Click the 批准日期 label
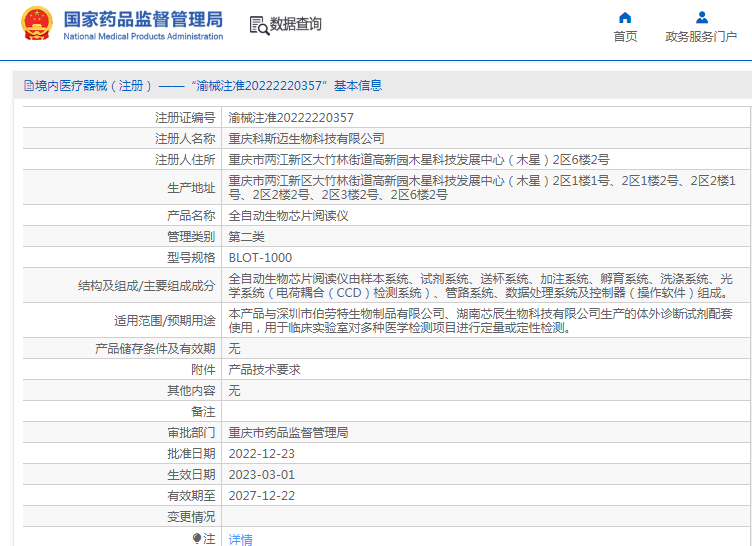The height and width of the screenshot is (546, 752). tap(191, 454)
